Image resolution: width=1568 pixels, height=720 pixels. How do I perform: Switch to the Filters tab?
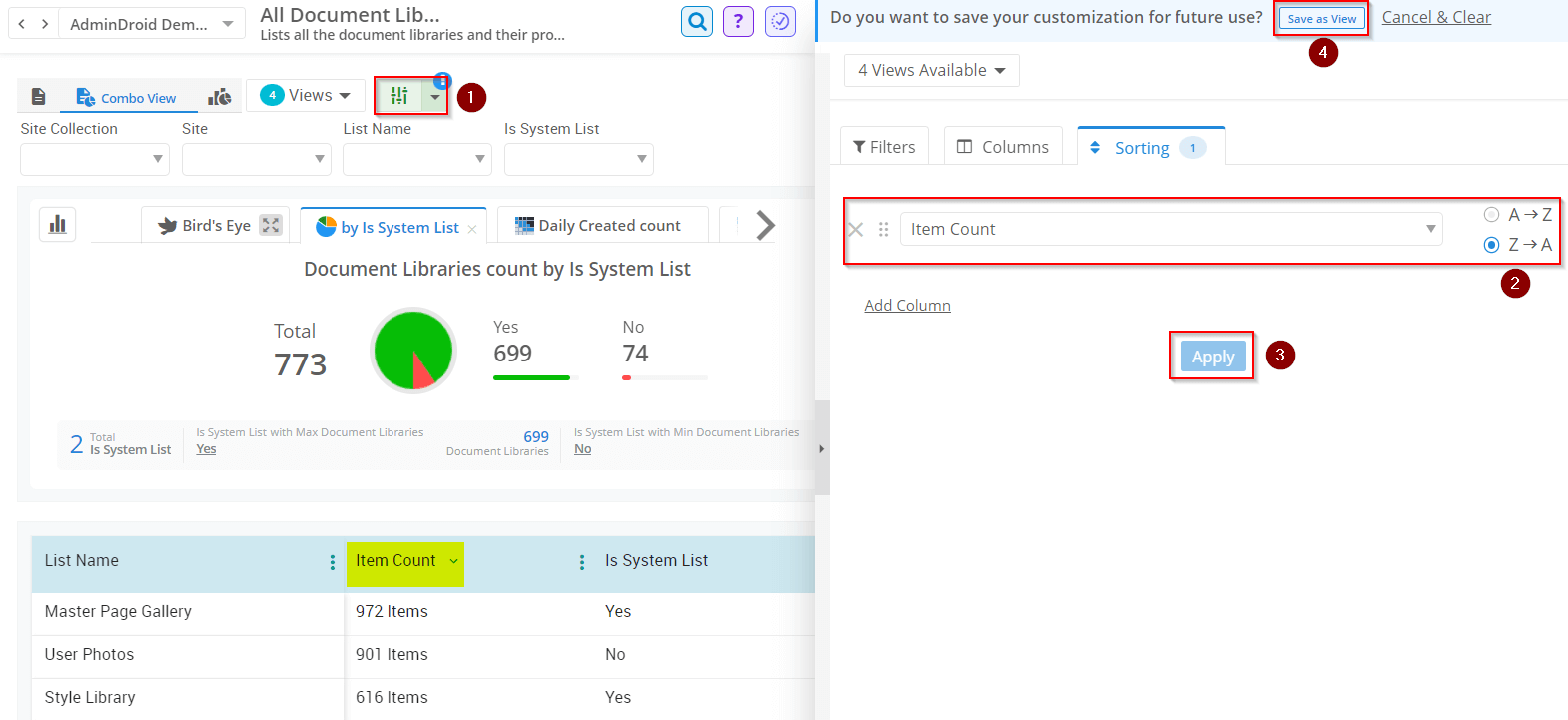[884, 147]
